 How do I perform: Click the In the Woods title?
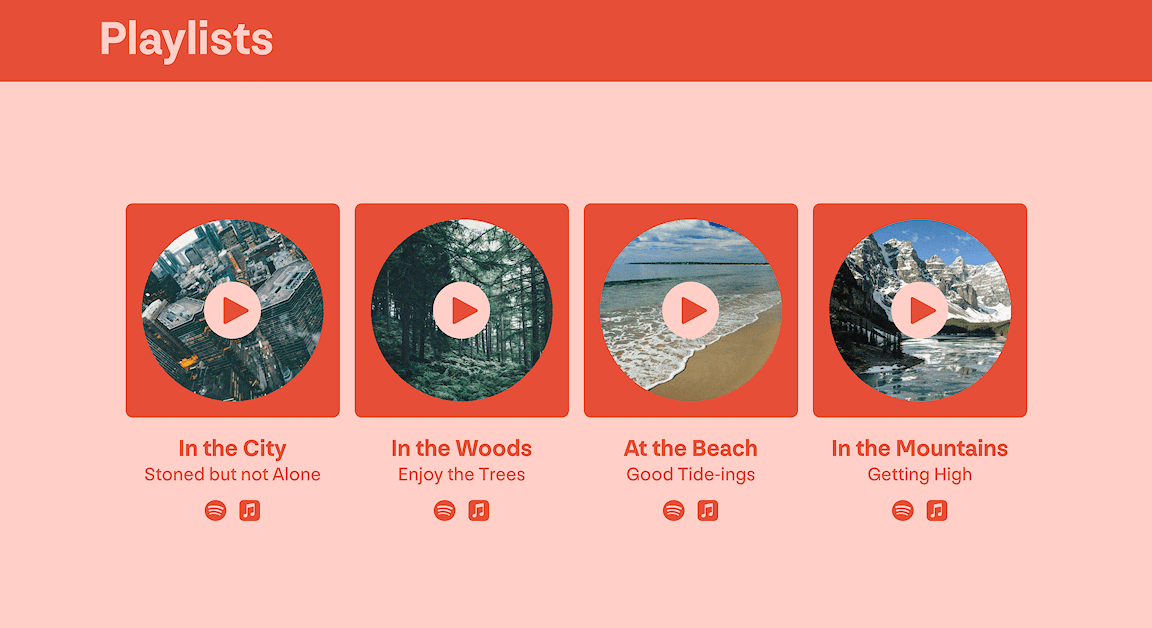pos(461,448)
